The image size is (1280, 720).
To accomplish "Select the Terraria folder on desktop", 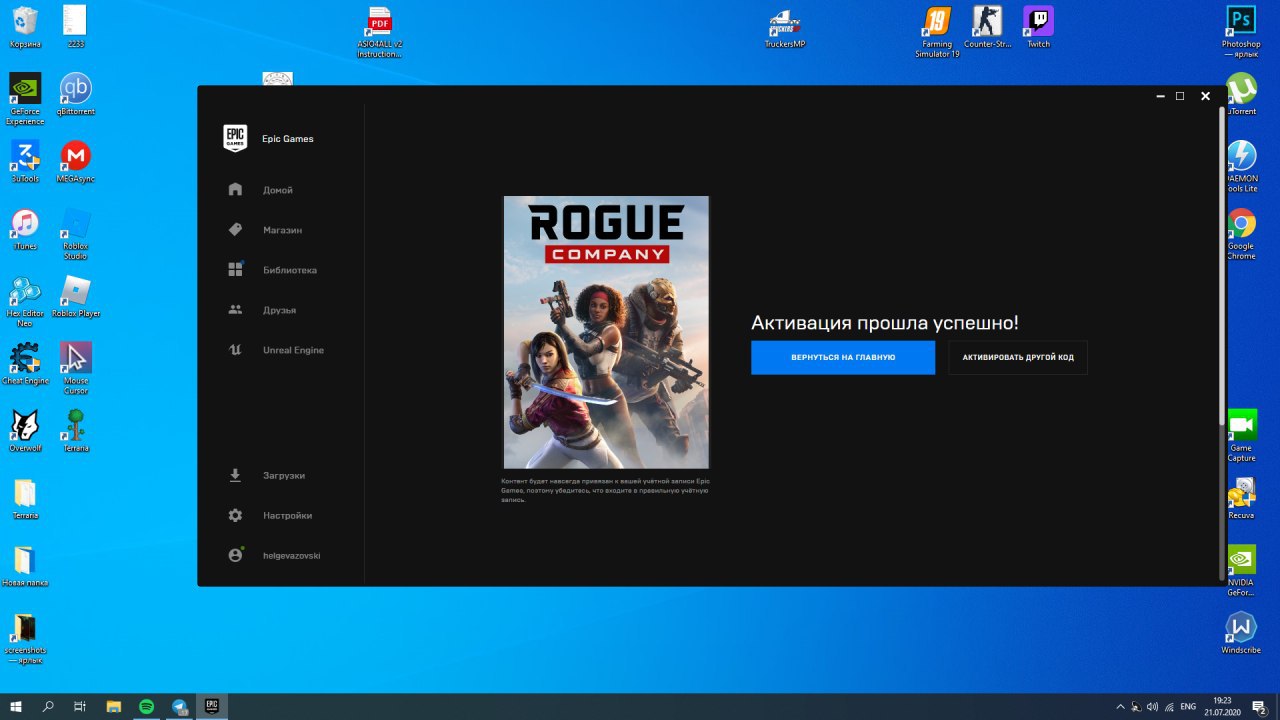I will pyautogui.click(x=25, y=497).
